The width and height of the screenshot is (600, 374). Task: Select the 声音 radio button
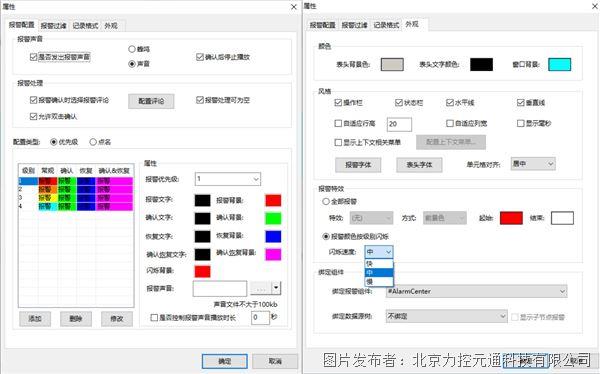pyautogui.click(x=132, y=64)
